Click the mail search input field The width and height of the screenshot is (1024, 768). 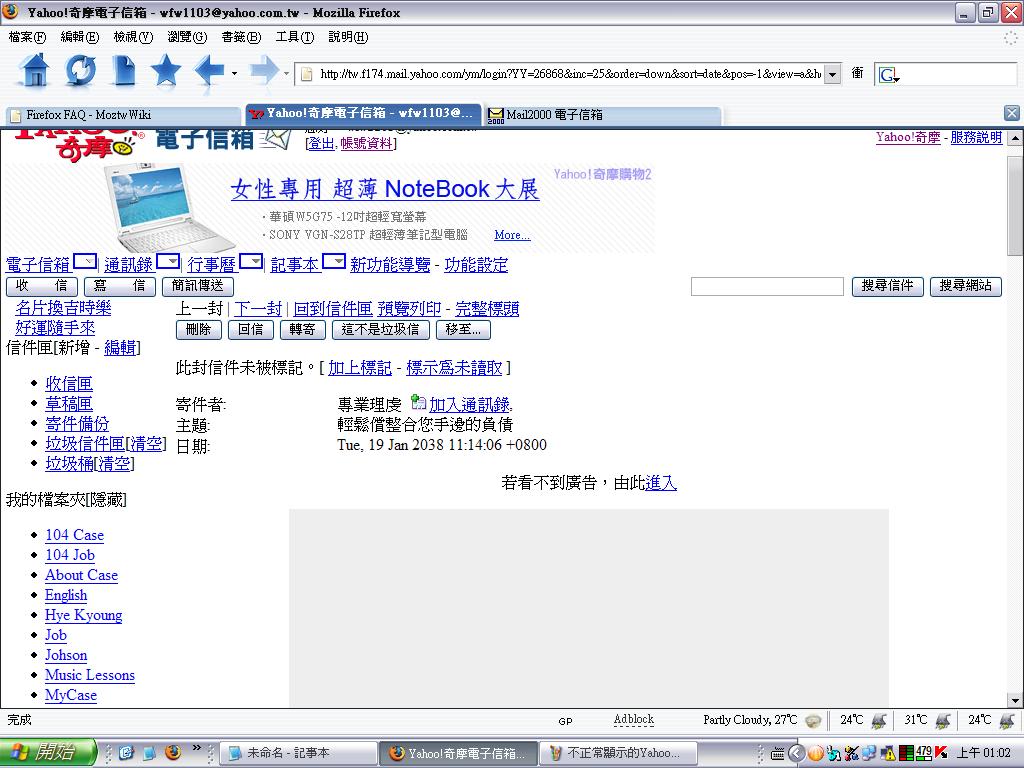767,286
